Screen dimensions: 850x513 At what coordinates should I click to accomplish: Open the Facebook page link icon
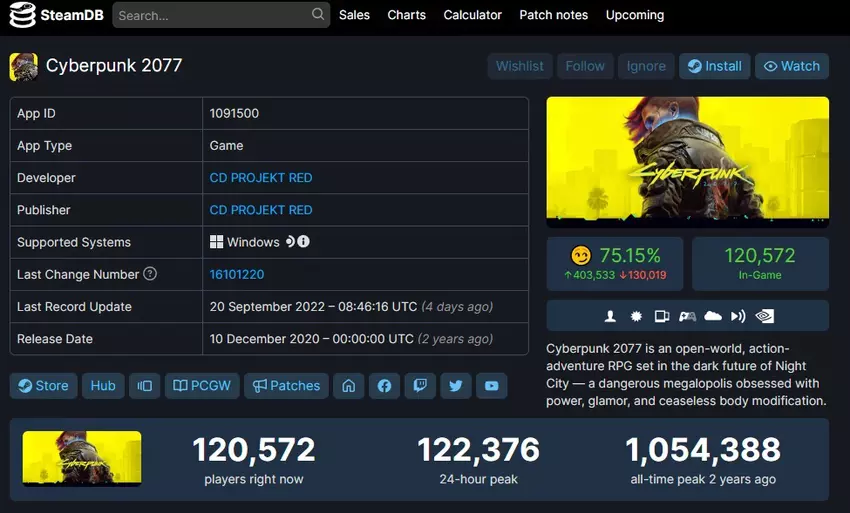tap(385, 386)
